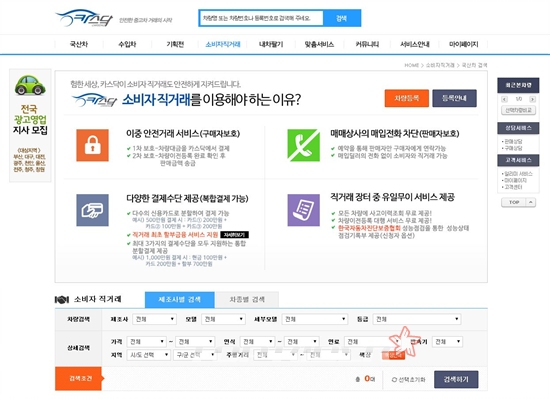Open the 수입차 menu
This screenshot has width=550, height=399.
127,44
